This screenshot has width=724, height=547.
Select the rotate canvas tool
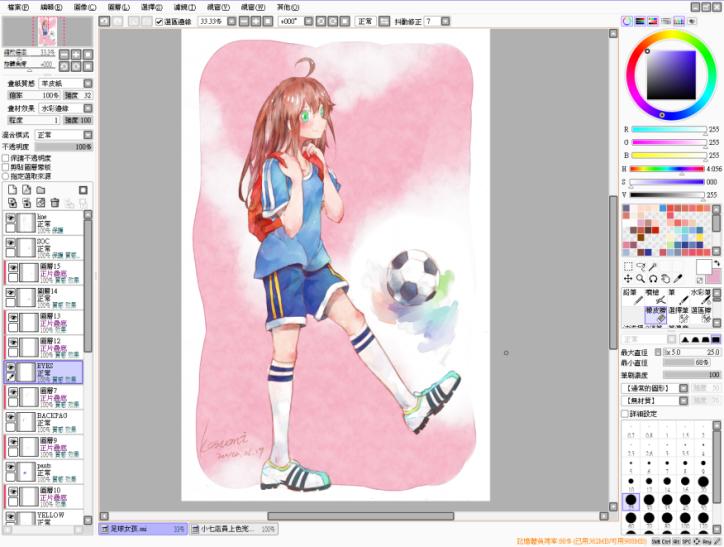point(652,278)
